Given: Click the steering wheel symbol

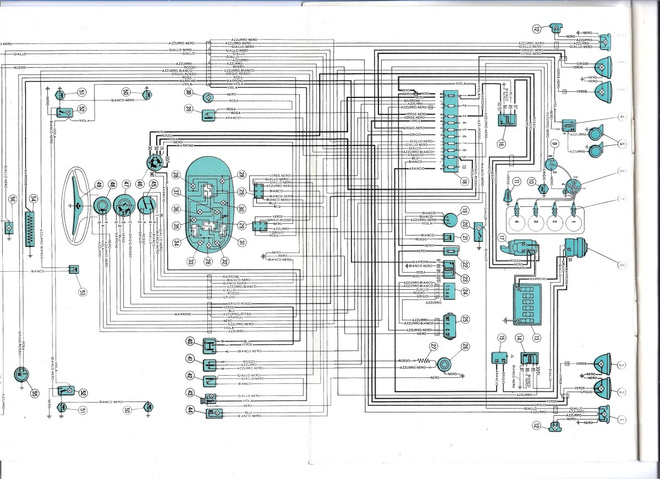Looking at the screenshot, I should point(76,206).
